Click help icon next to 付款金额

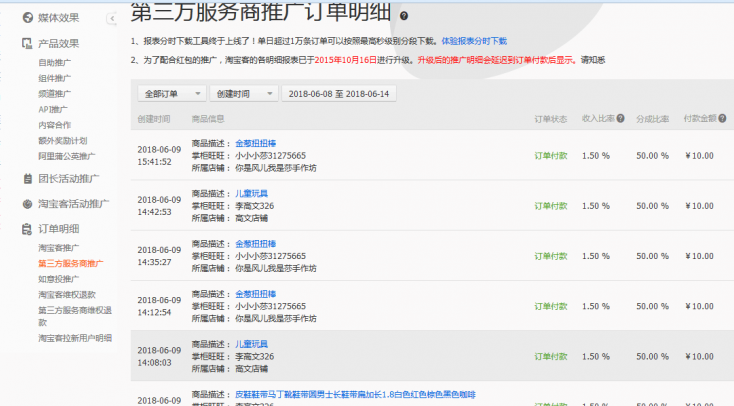[x=723, y=118]
